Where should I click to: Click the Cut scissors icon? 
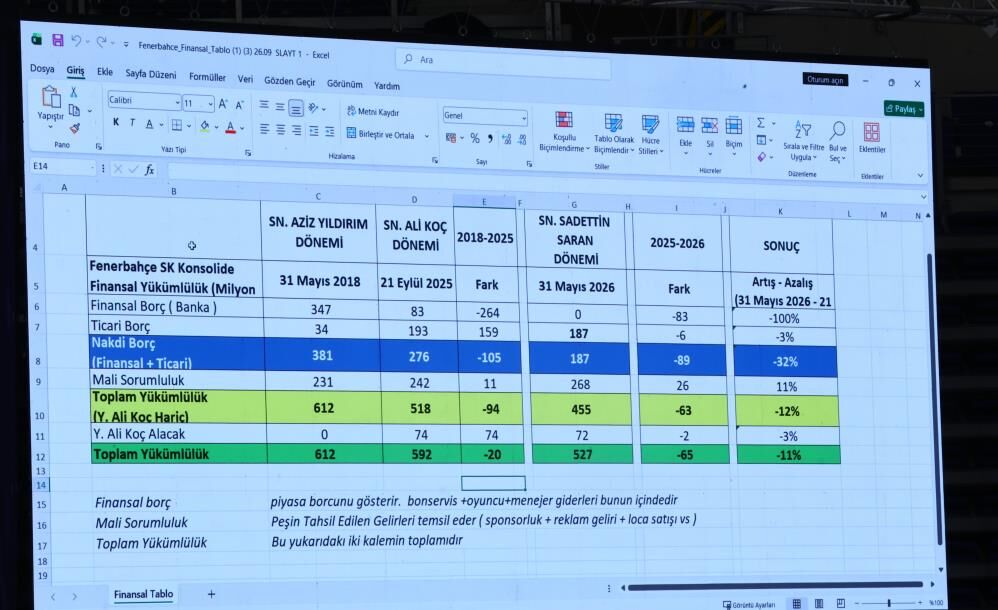point(74,92)
